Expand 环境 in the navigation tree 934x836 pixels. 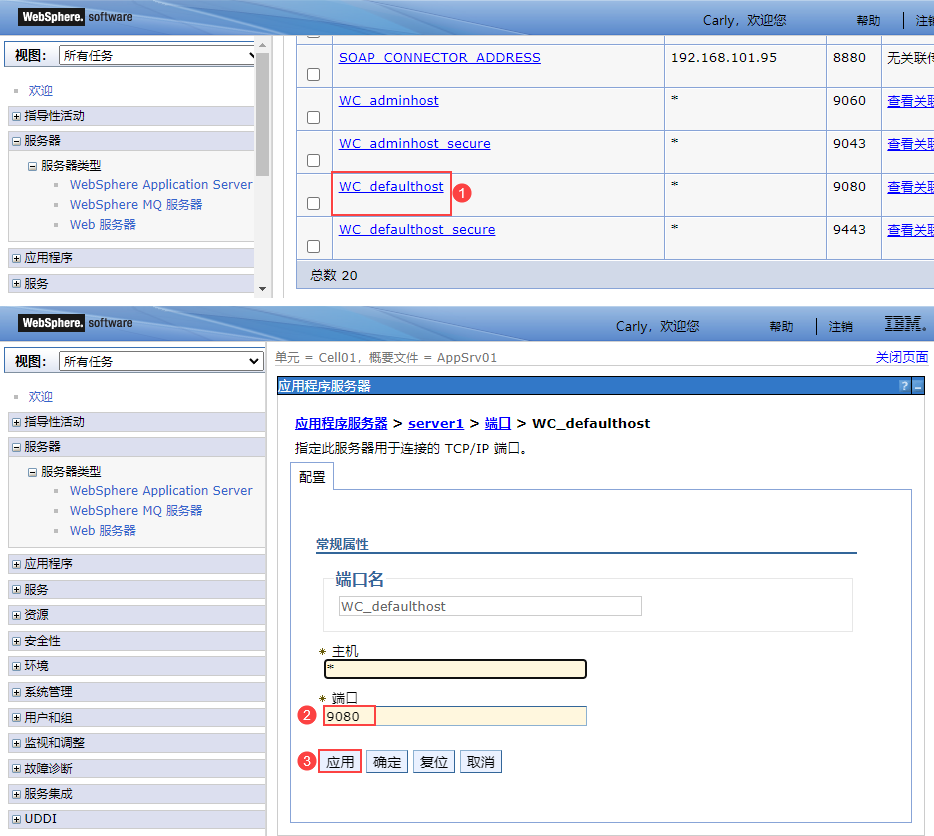[16, 666]
